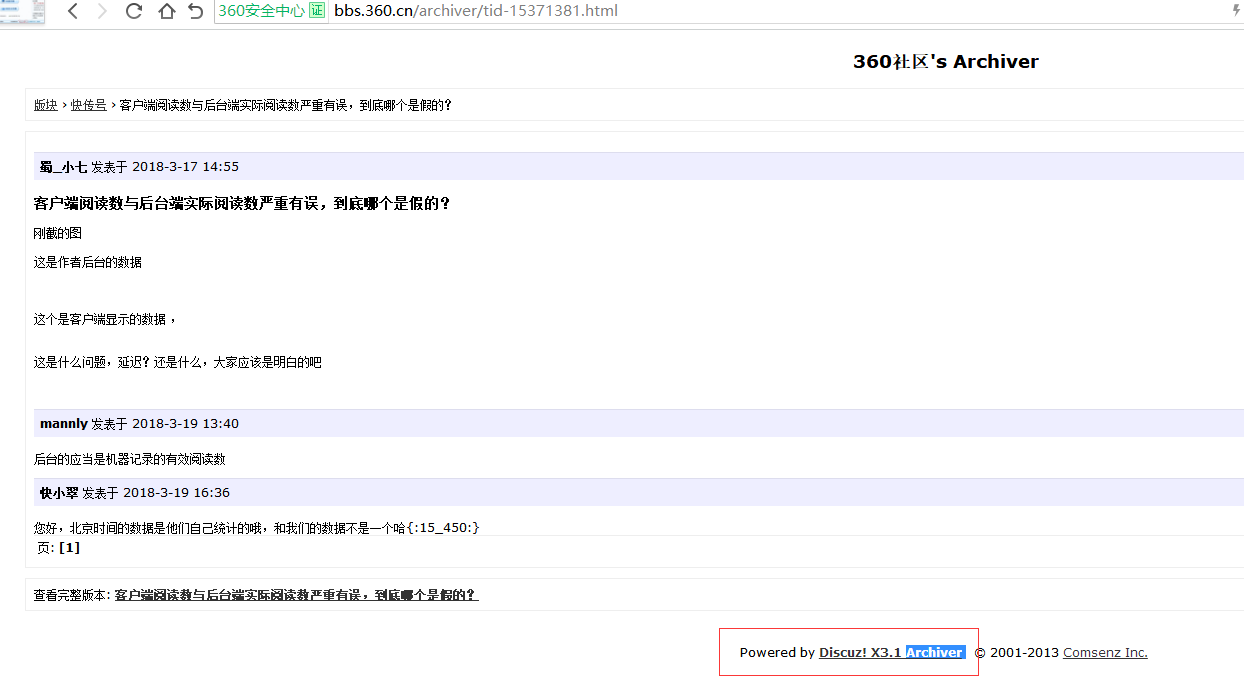Click author name 快小翠
This screenshot has width=1244, height=684.
coord(59,493)
